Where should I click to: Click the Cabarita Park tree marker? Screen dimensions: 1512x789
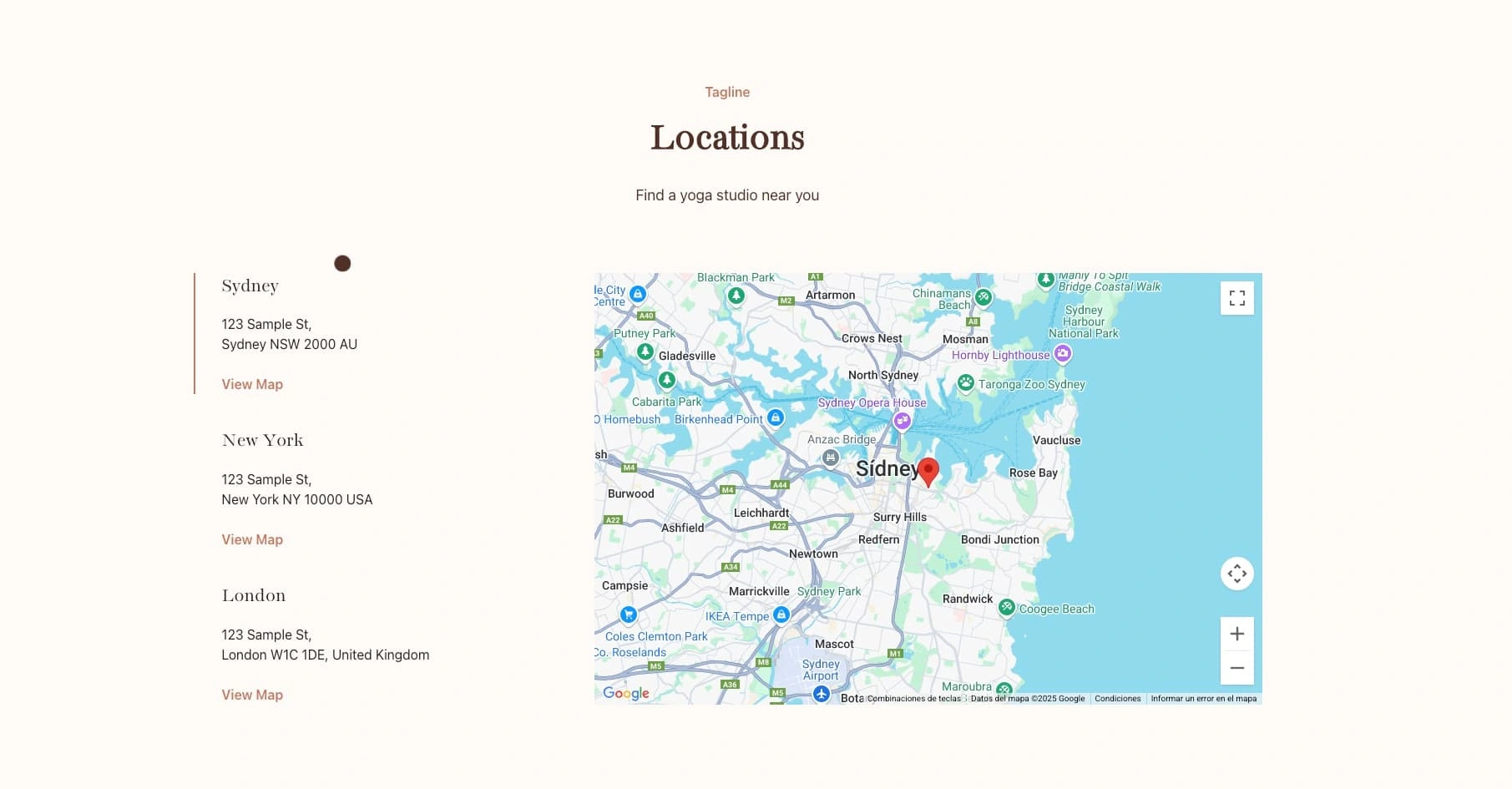click(666, 381)
